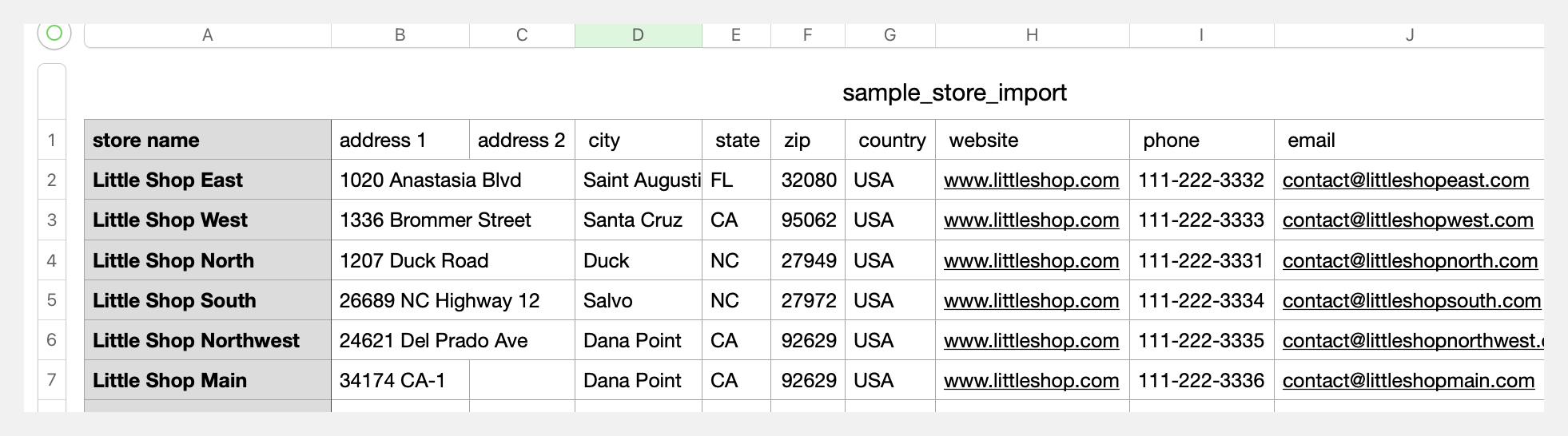
Task: Click phone cell 111-222-3335
Action: tap(1200, 341)
